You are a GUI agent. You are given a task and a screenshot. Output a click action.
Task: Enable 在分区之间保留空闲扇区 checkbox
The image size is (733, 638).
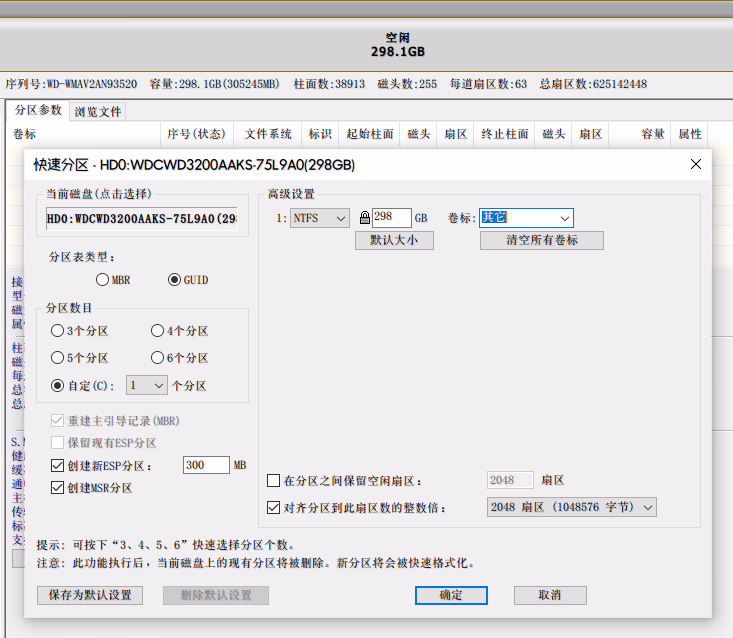coord(274,481)
